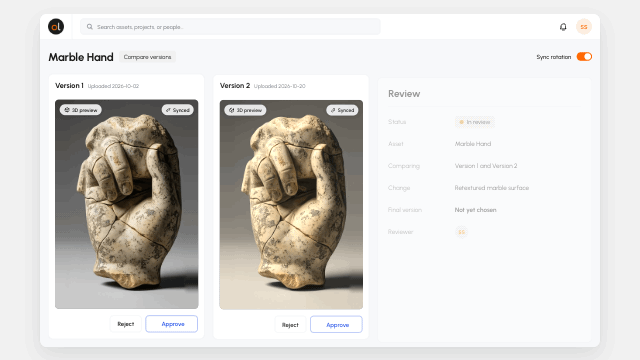
Task: Focus the search assets input field
Action: tap(230, 27)
